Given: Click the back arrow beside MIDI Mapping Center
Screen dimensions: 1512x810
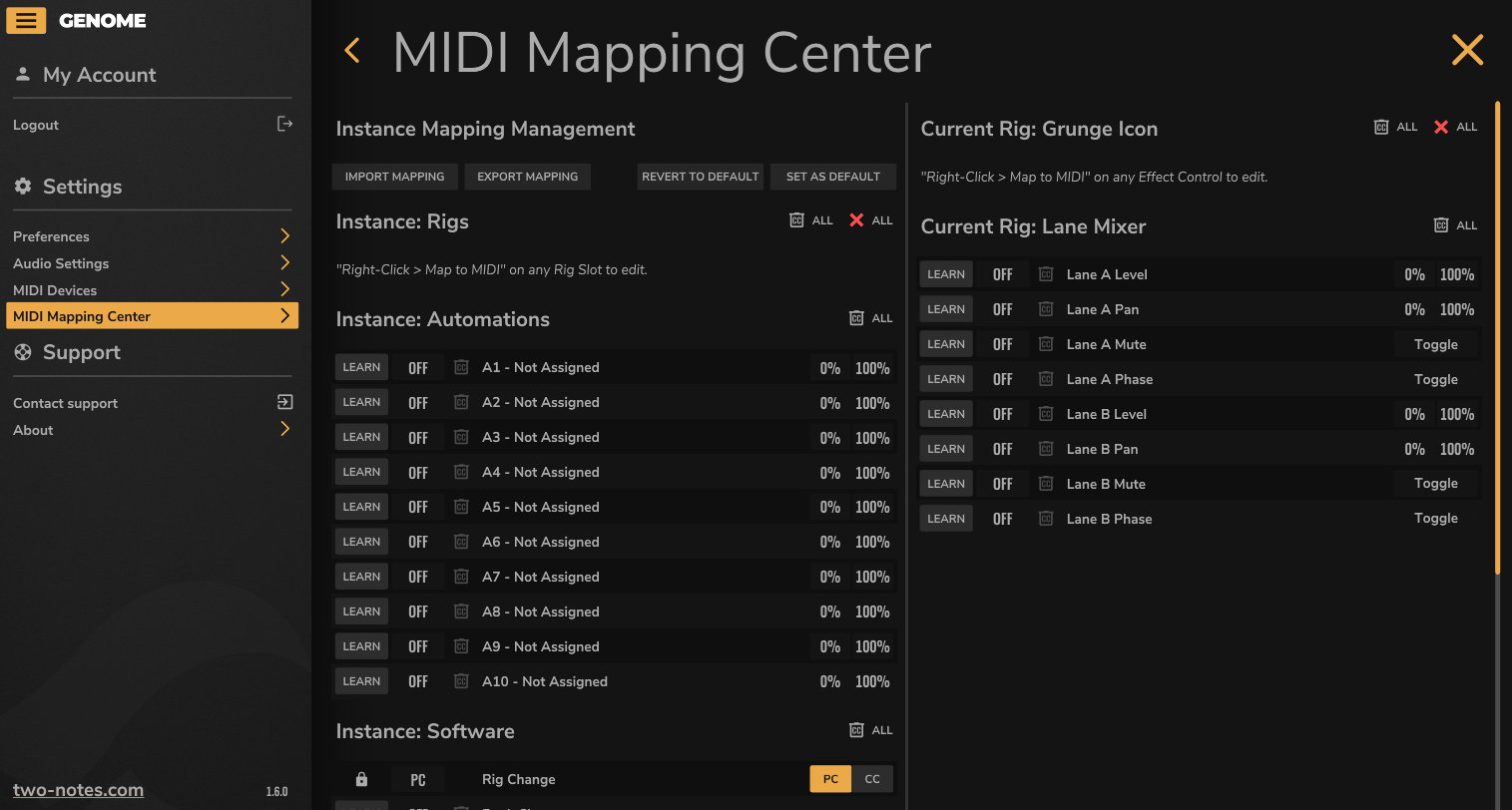Looking at the screenshot, I should tap(351, 51).
